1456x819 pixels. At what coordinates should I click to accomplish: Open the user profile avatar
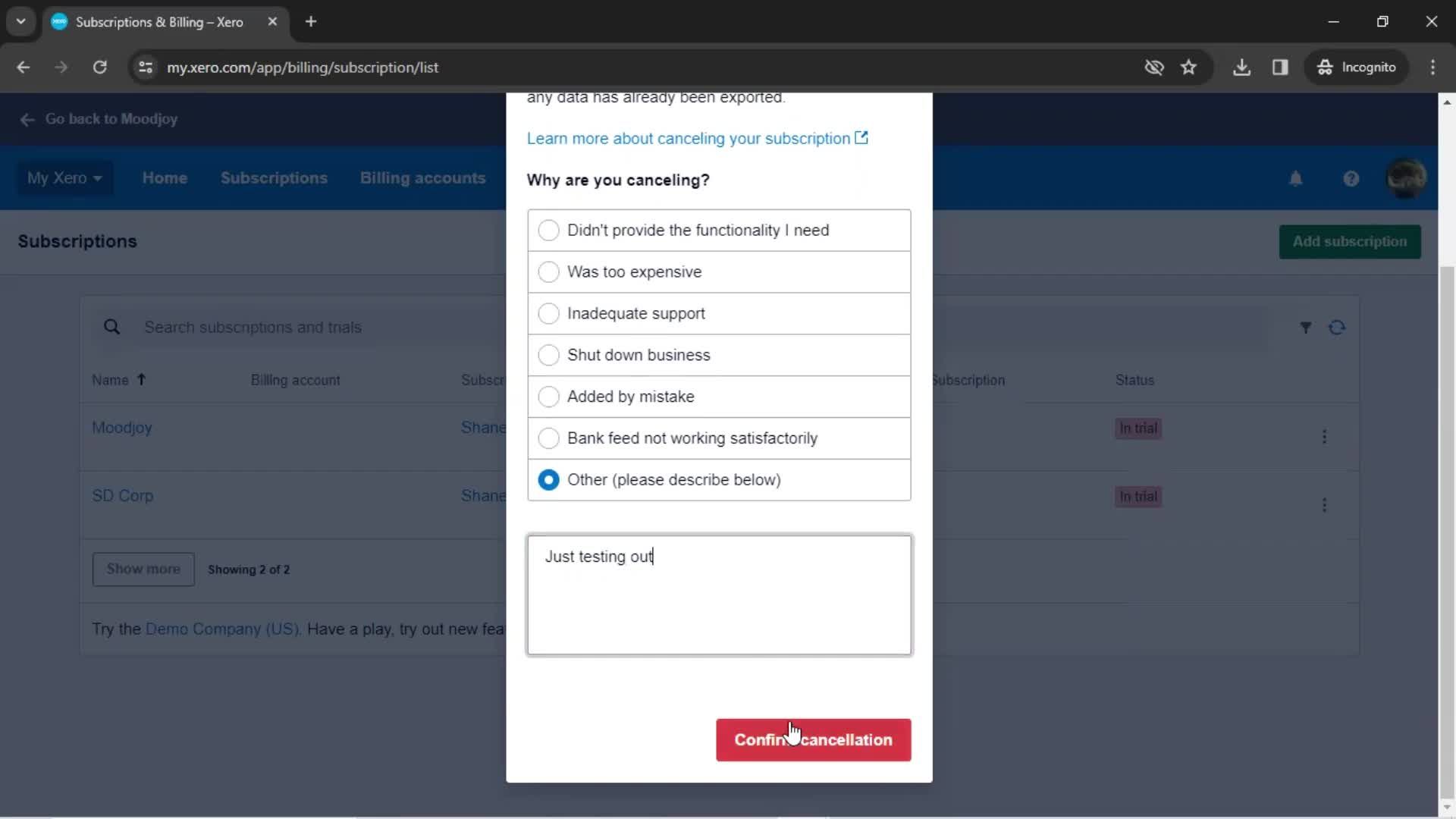(x=1406, y=178)
